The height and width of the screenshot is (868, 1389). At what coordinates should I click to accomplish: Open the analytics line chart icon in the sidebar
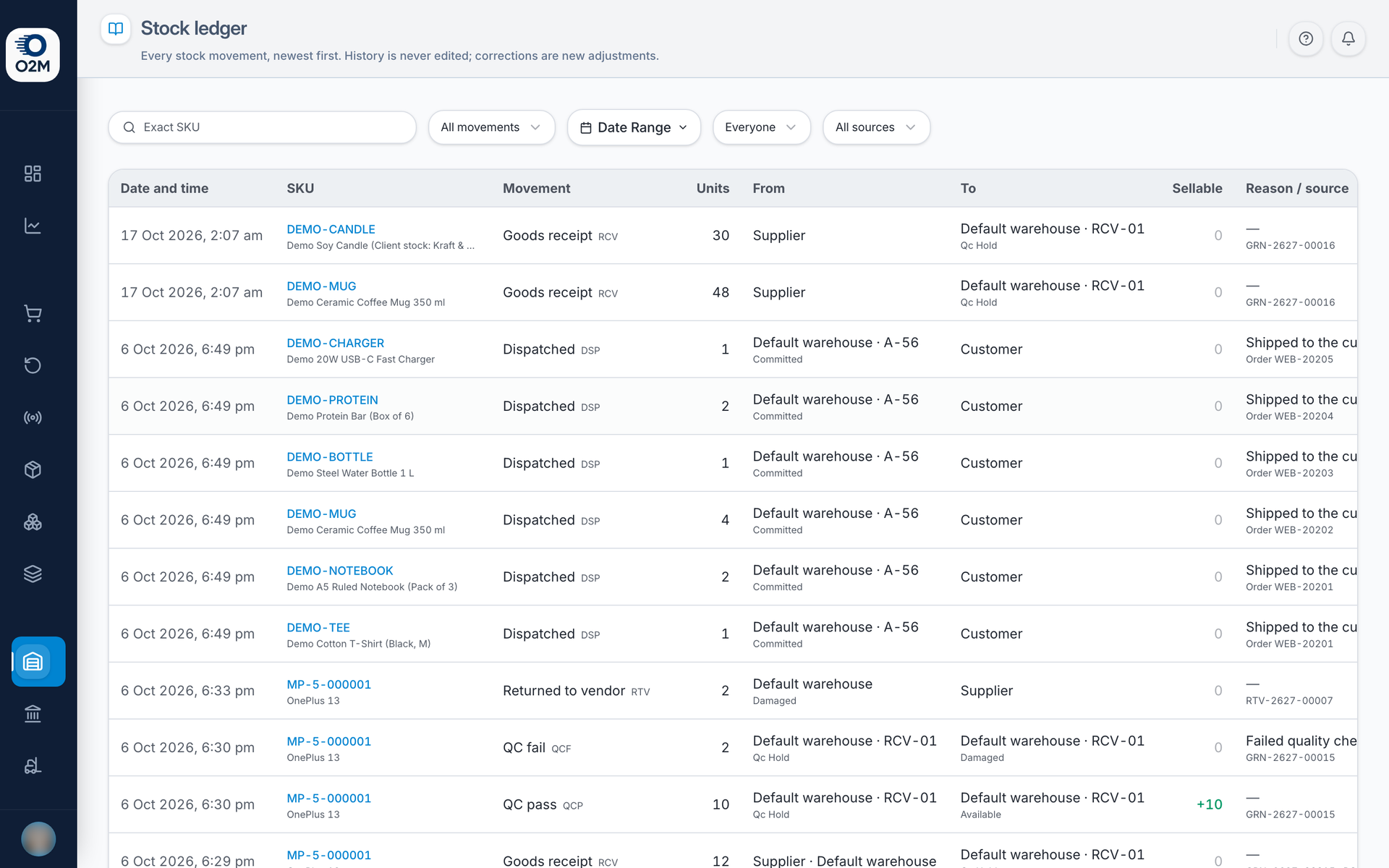coord(33,226)
